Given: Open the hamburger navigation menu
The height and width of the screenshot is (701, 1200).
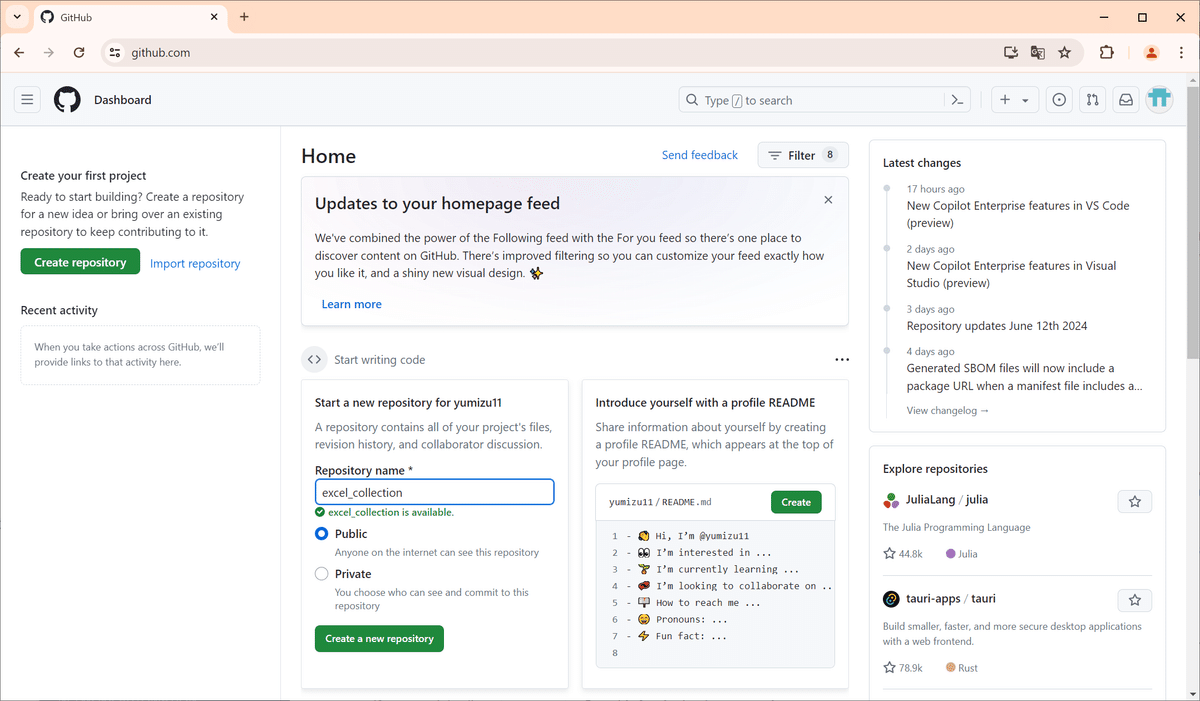Looking at the screenshot, I should coord(27,100).
